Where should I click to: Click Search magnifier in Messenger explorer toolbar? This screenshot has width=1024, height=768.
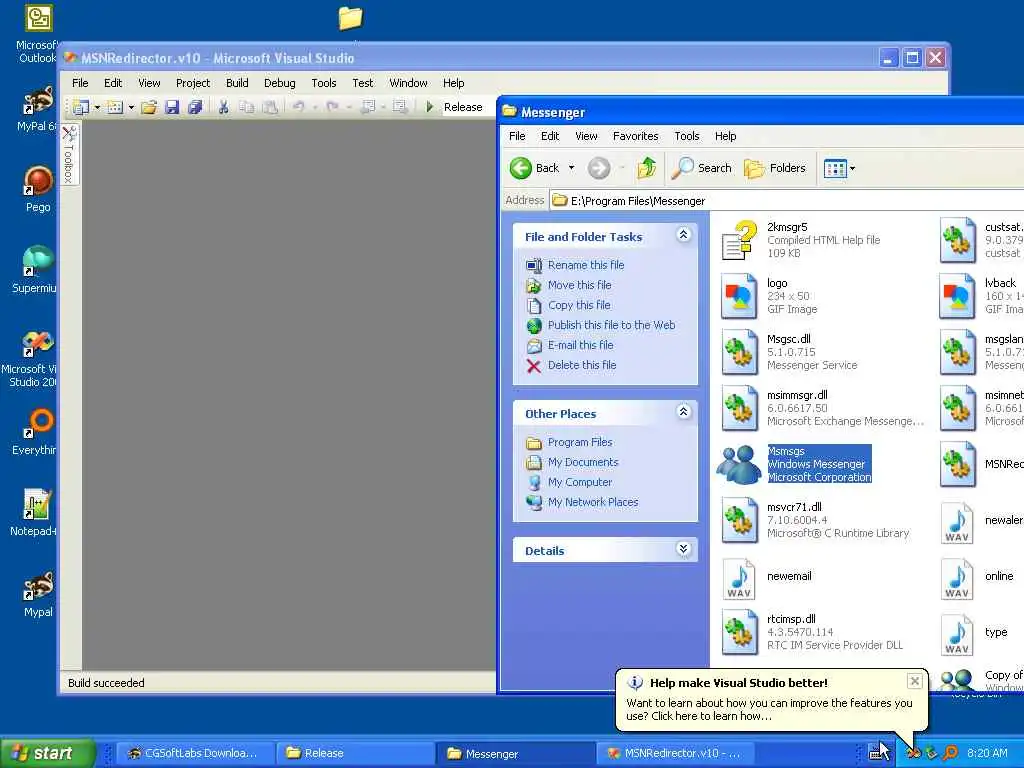[702, 168]
